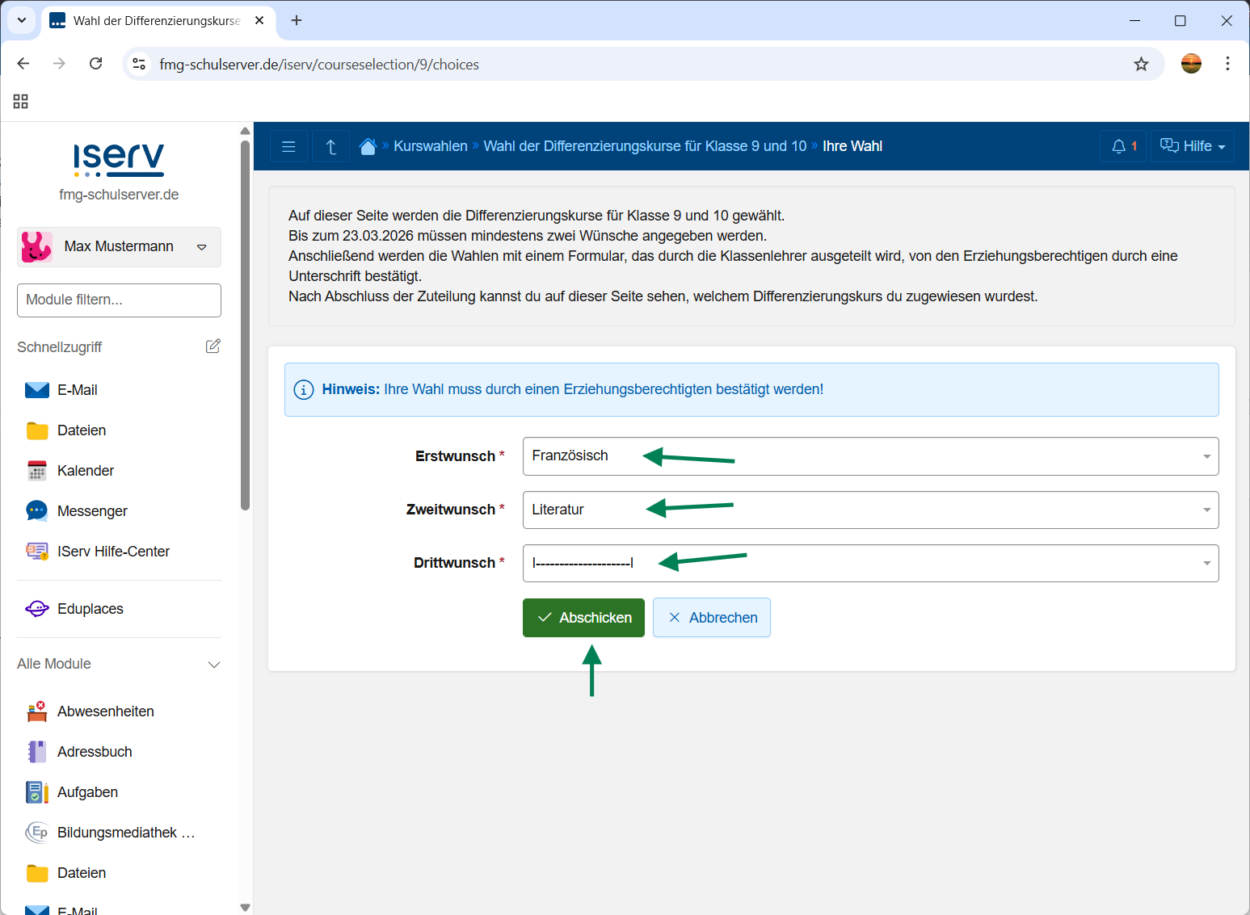Click the Kurswahlen breadcrumb link
Image resolution: width=1250 pixels, height=915 pixels.
coord(430,147)
